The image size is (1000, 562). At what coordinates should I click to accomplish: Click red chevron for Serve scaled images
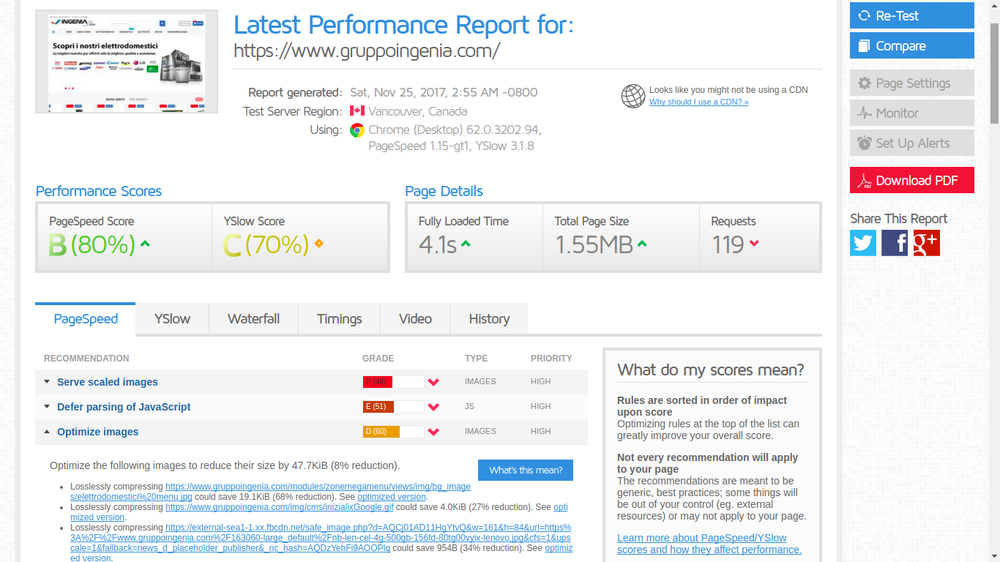[x=434, y=382]
